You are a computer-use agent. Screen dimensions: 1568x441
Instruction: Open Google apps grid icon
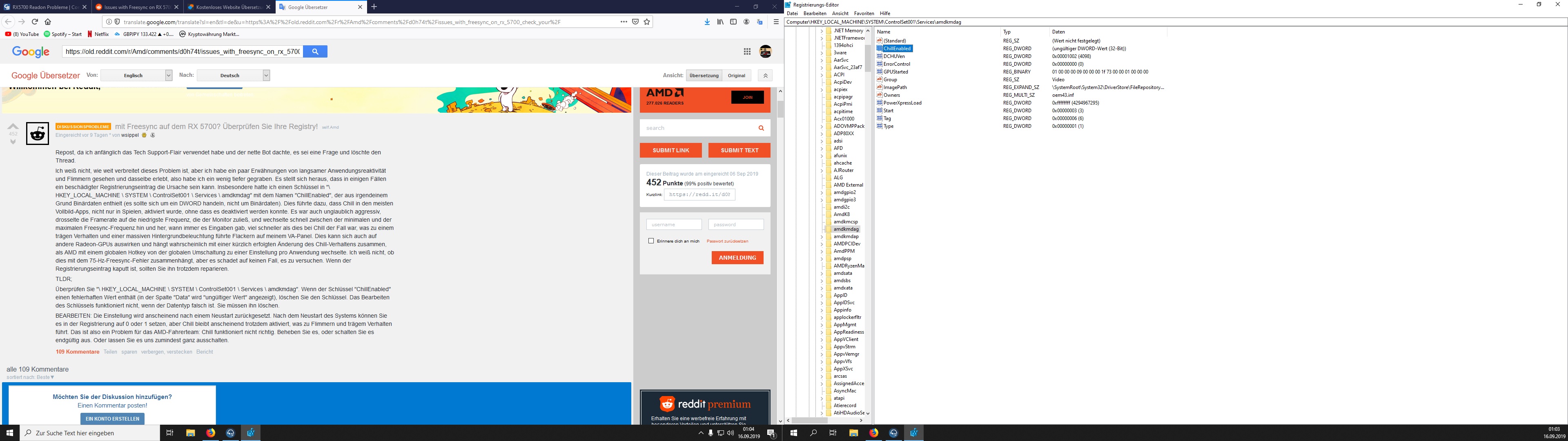point(747,52)
